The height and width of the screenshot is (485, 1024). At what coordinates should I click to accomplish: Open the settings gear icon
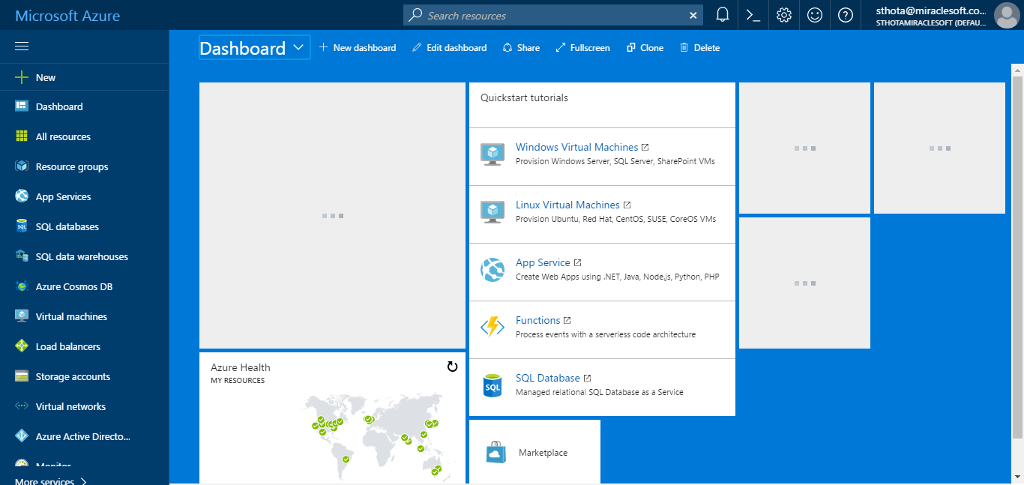coord(784,15)
